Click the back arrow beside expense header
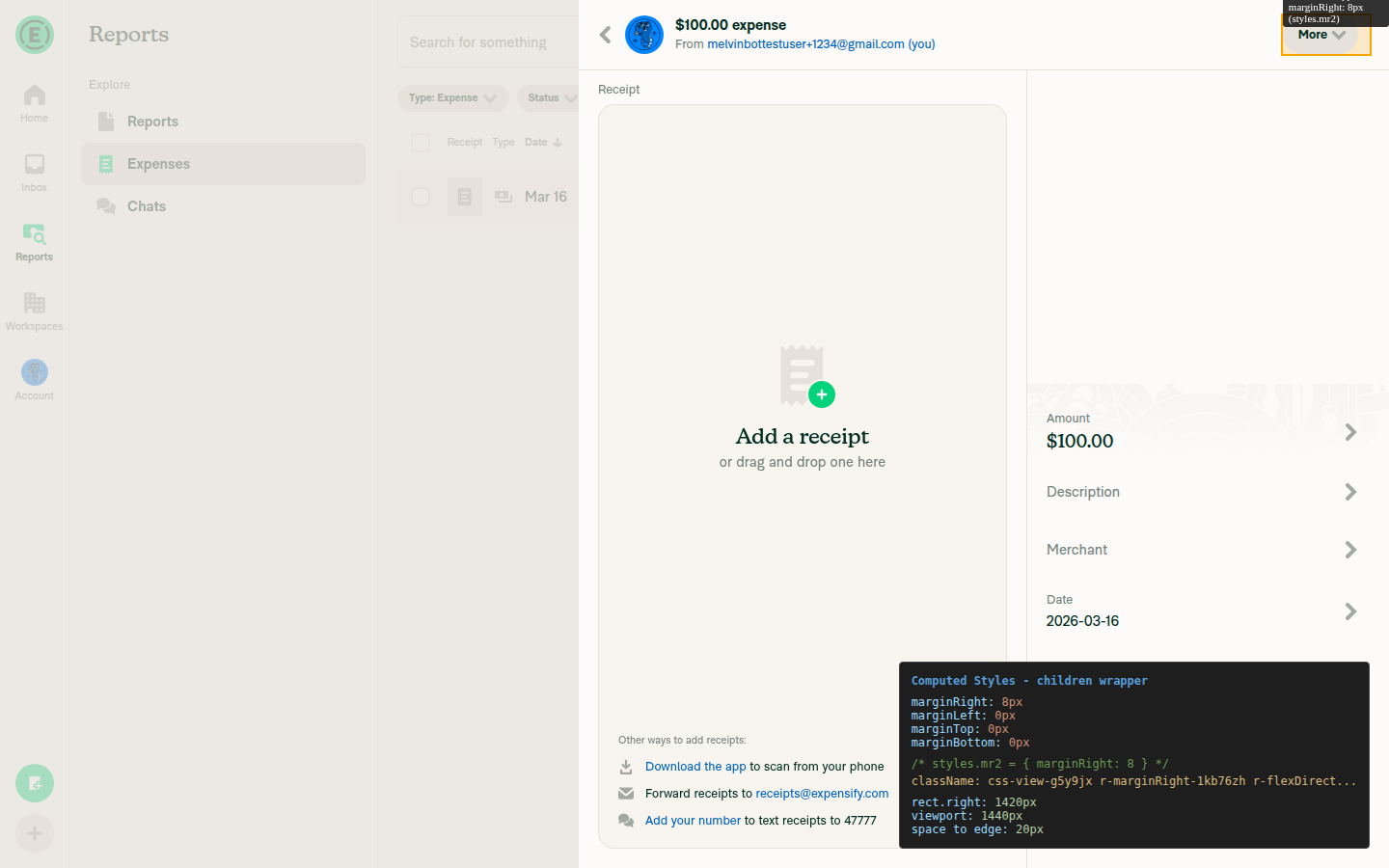 606,35
